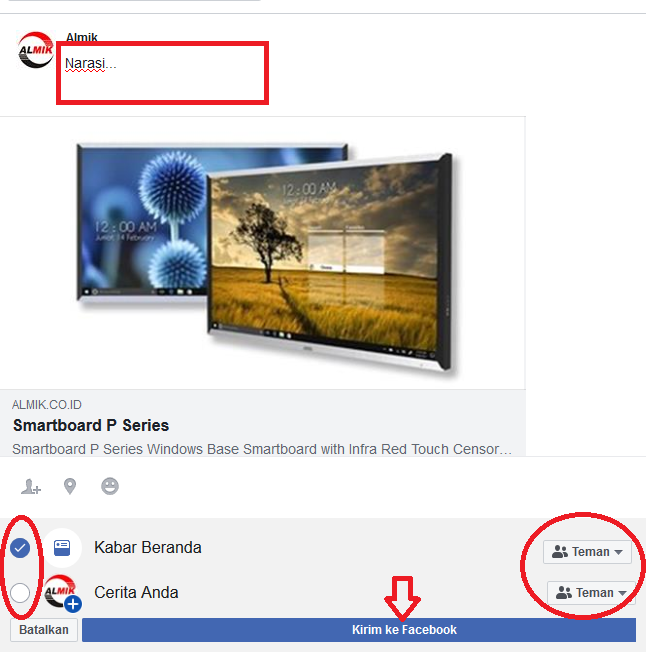The height and width of the screenshot is (652, 646).
Task: Click the Smartboard P Series description text
Action: 262,449
